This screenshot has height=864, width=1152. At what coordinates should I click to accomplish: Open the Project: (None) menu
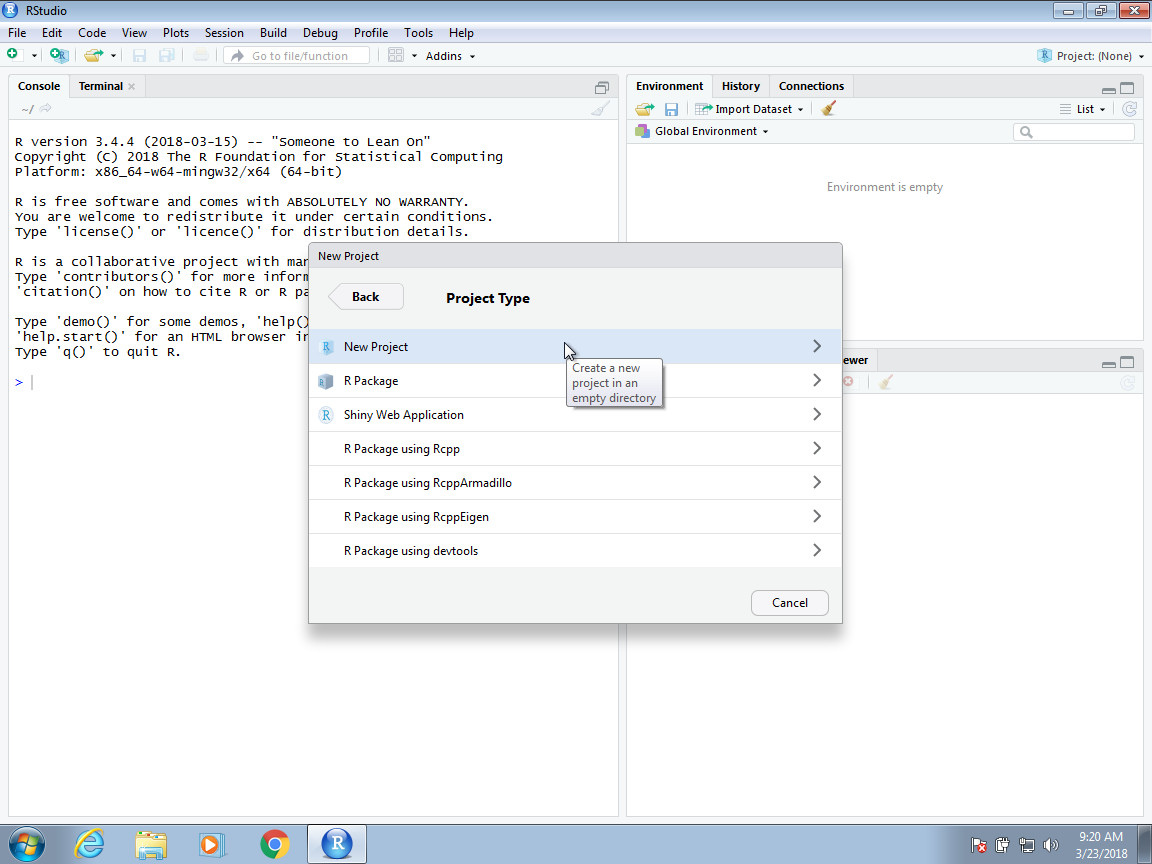click(x=1090, y=56)
